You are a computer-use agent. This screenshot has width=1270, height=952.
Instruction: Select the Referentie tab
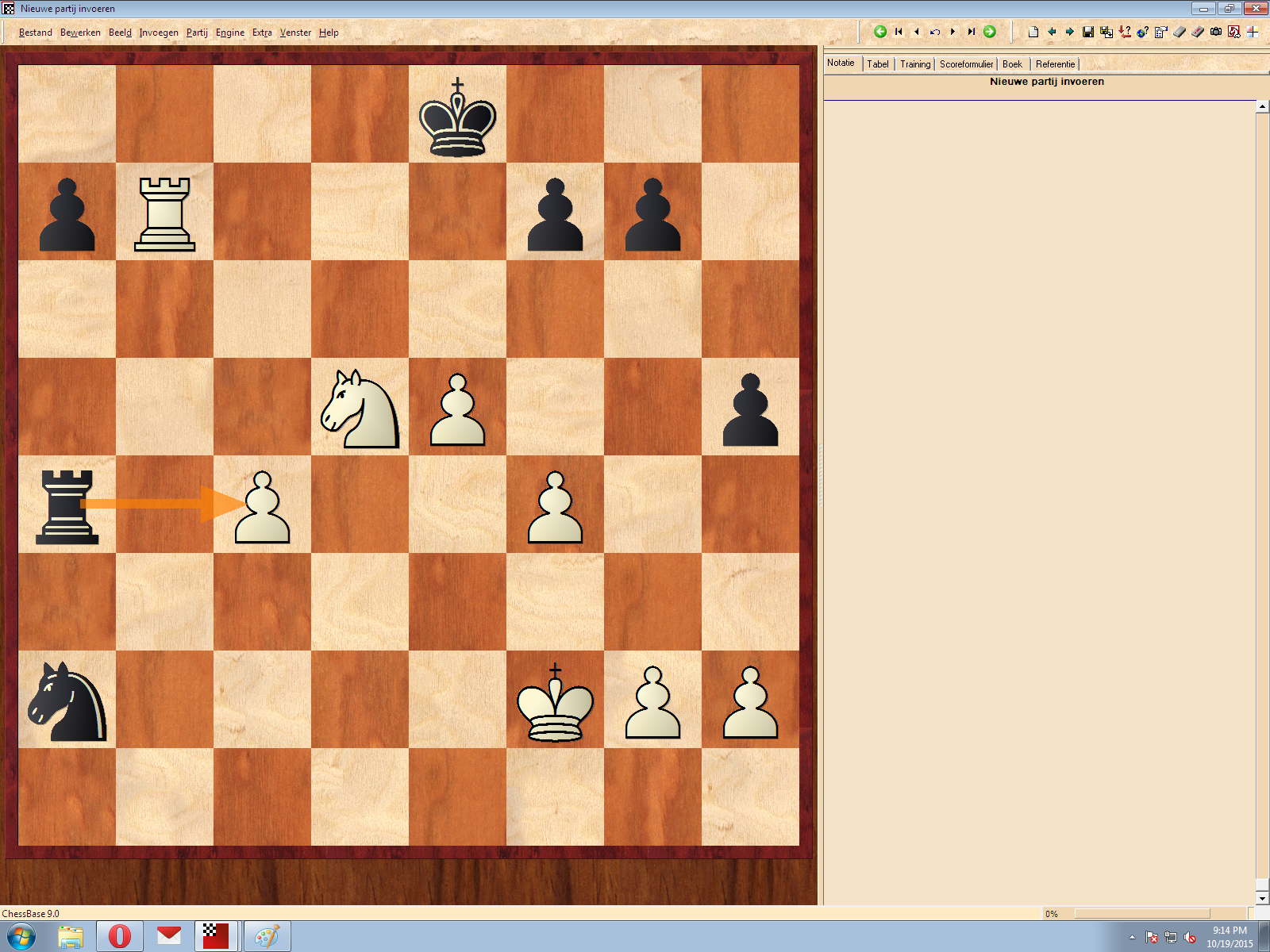tap(1055, 64)
